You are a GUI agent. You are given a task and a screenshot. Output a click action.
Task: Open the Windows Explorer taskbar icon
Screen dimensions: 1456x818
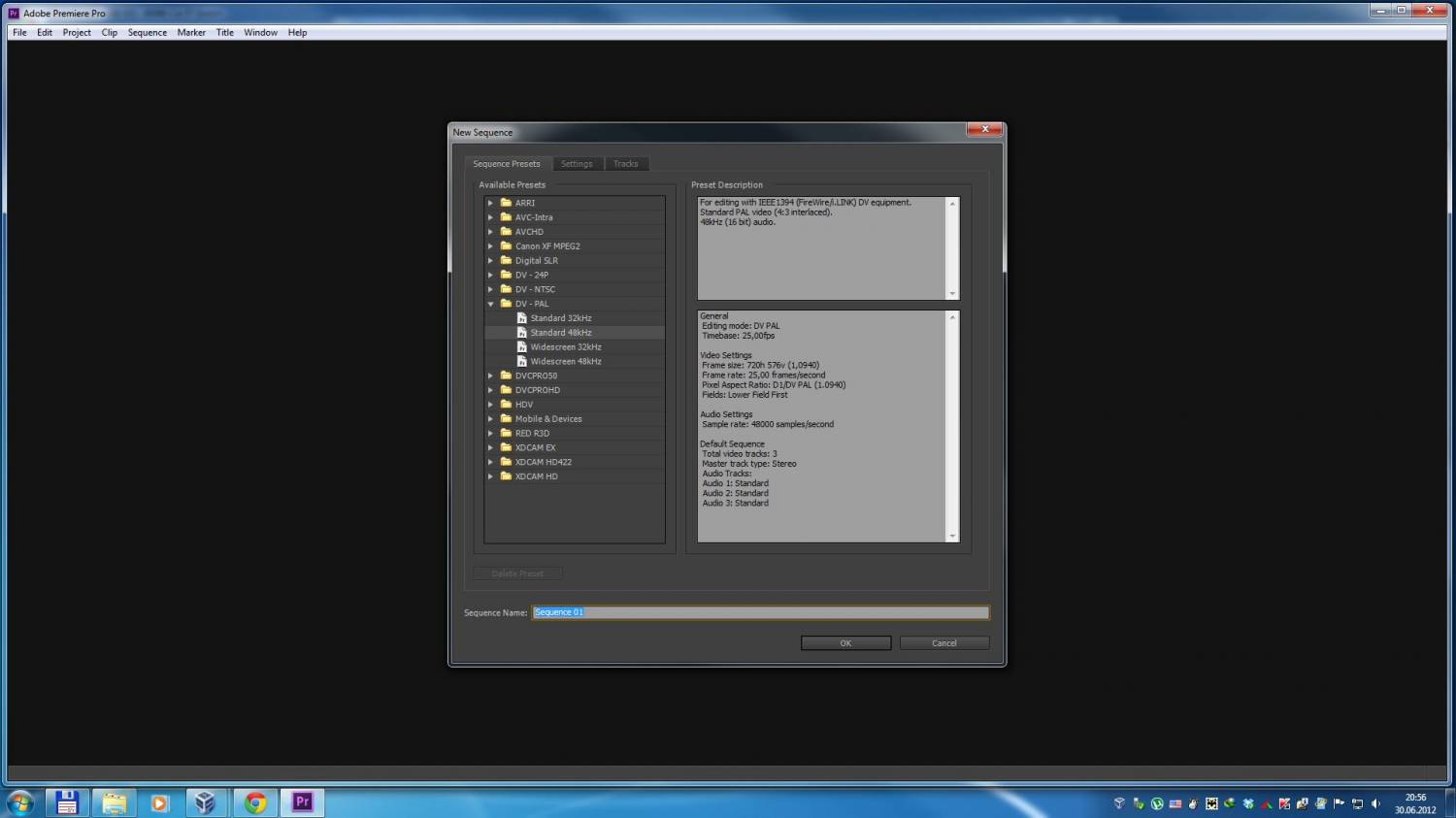pyautogui.click(x=114, y=802)
